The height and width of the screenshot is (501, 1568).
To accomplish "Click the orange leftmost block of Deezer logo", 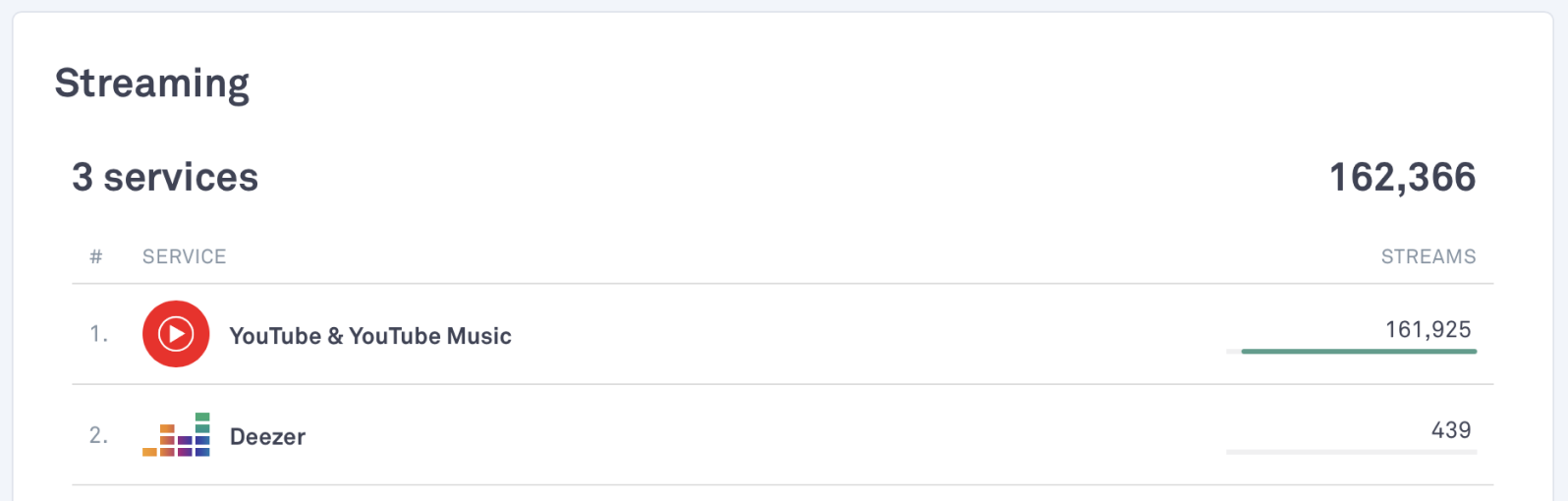I will coord(149,452).
